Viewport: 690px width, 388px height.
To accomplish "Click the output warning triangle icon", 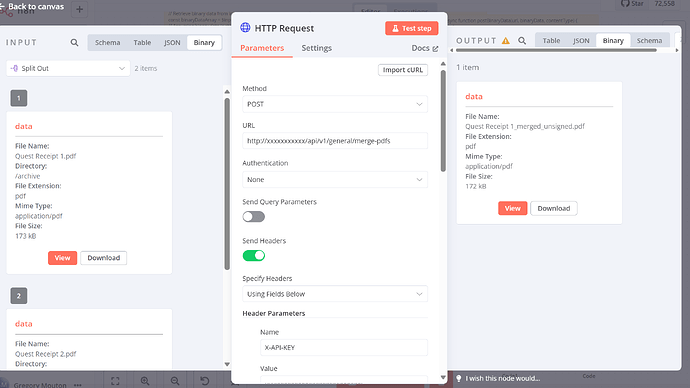I will [x=506, y=40].
